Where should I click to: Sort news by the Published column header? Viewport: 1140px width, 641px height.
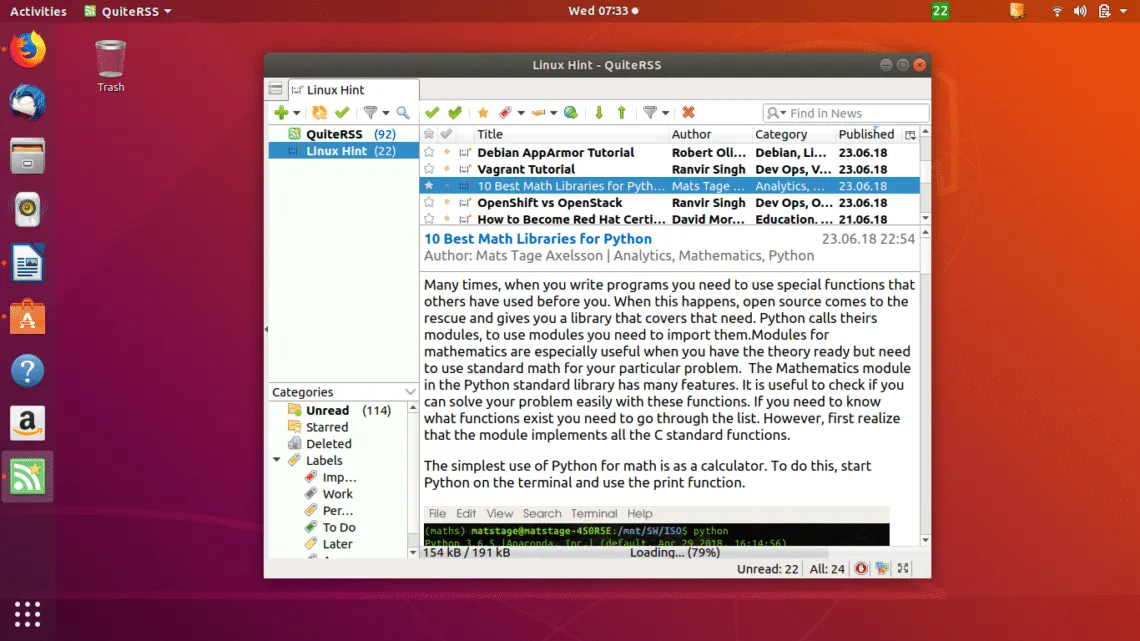(865, 134)
